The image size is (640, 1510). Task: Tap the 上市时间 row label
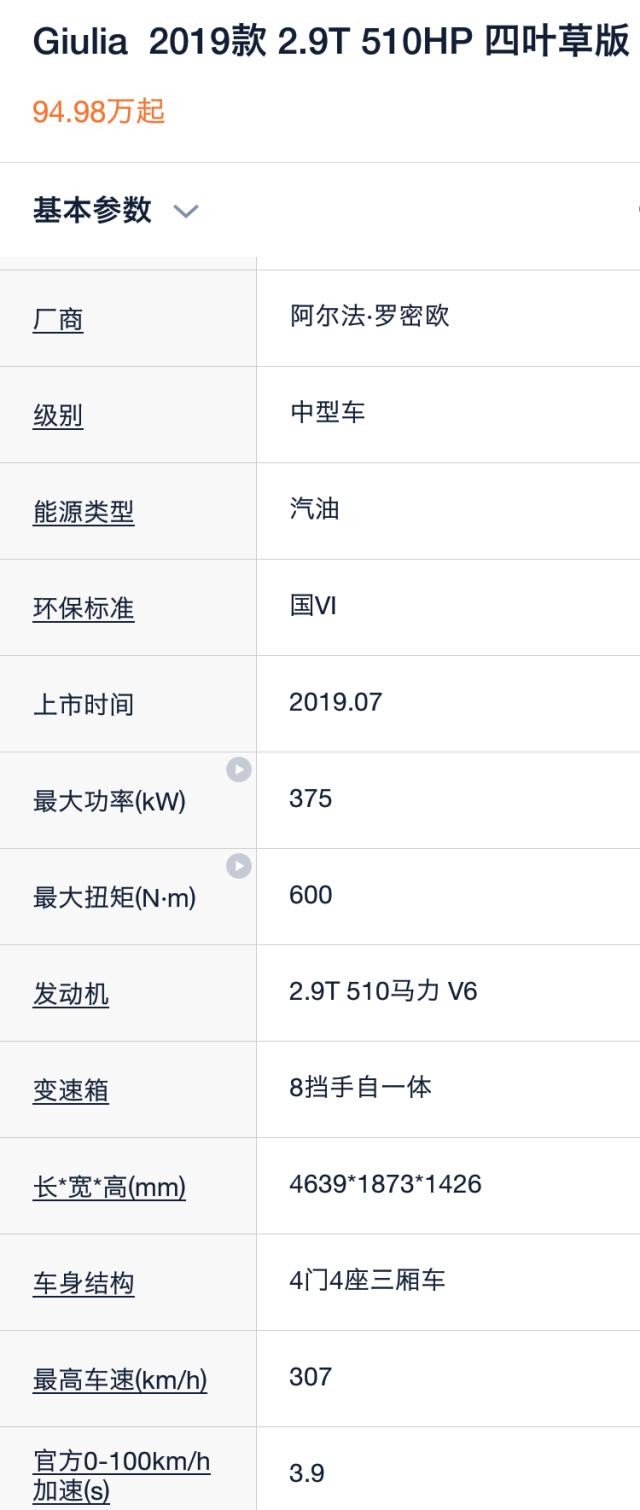click(x=83, y=705)
